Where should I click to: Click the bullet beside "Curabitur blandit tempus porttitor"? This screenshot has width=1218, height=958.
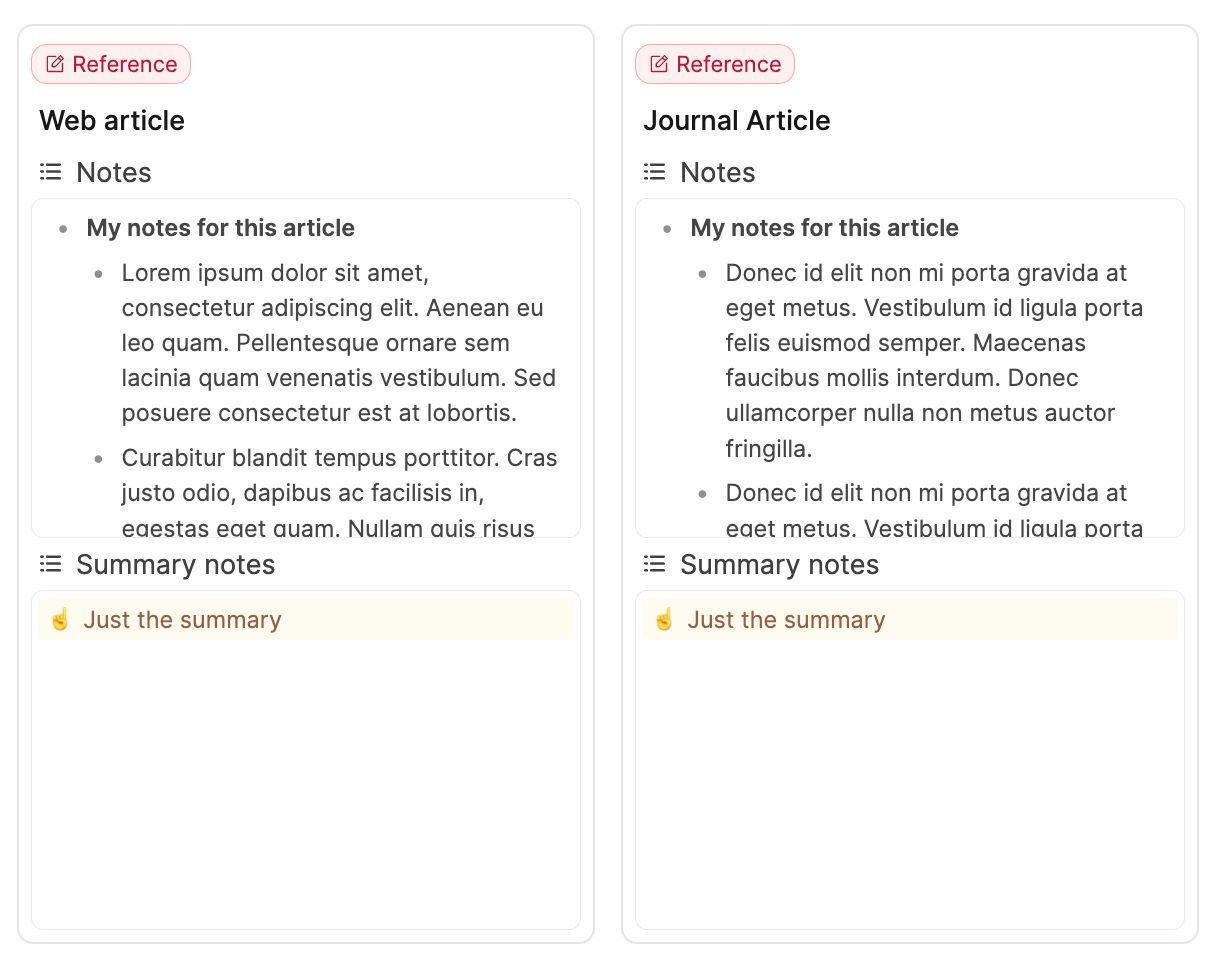[99, 459]
